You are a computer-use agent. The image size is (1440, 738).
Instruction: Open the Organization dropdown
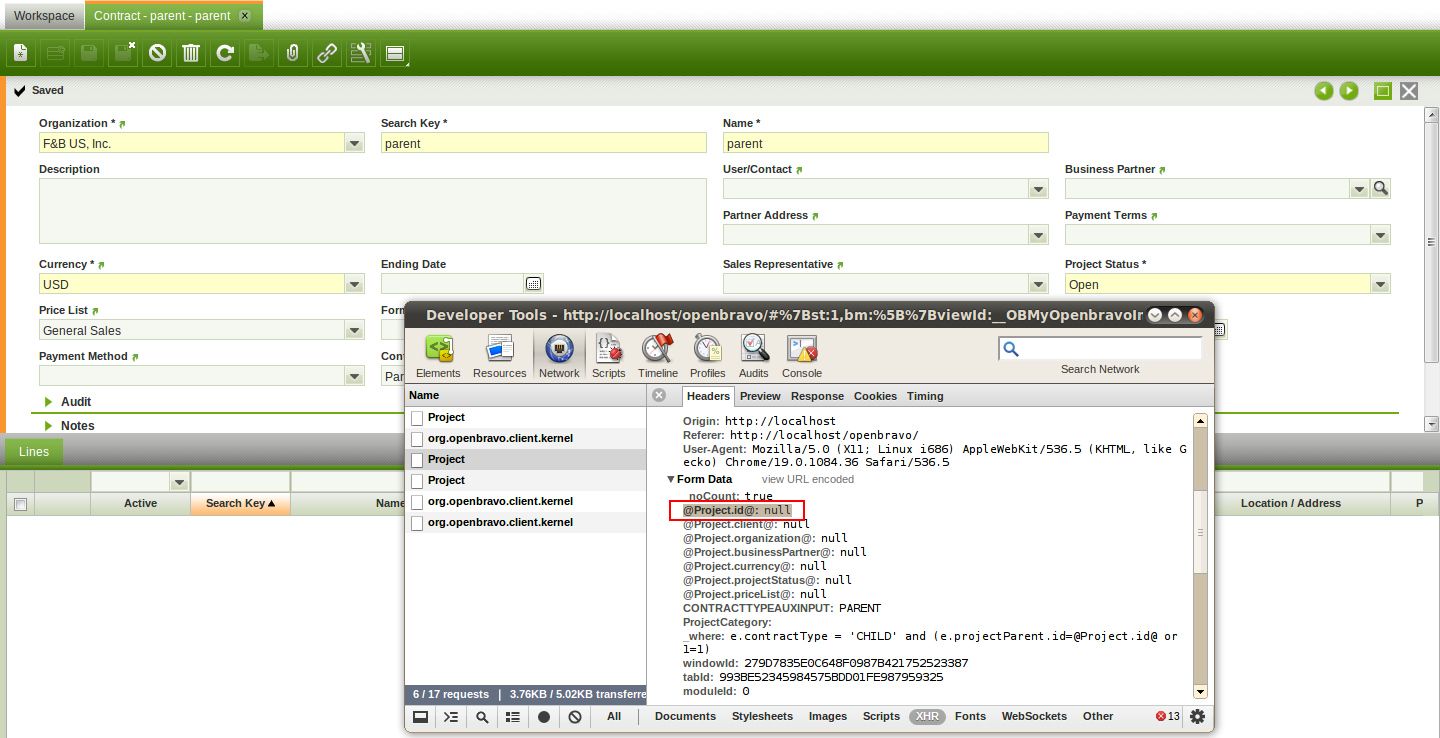354,144
